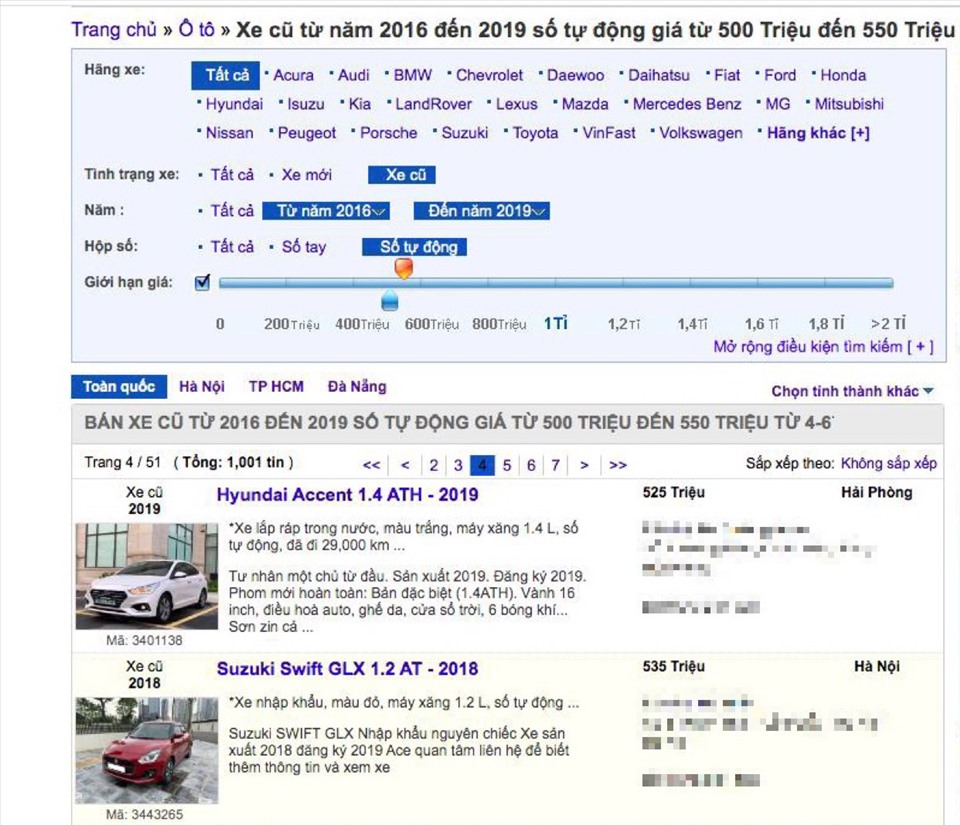The width and height of the screenshot is (960, 825).
Task: Click the blue lower price slider handle
Action: 389,301
